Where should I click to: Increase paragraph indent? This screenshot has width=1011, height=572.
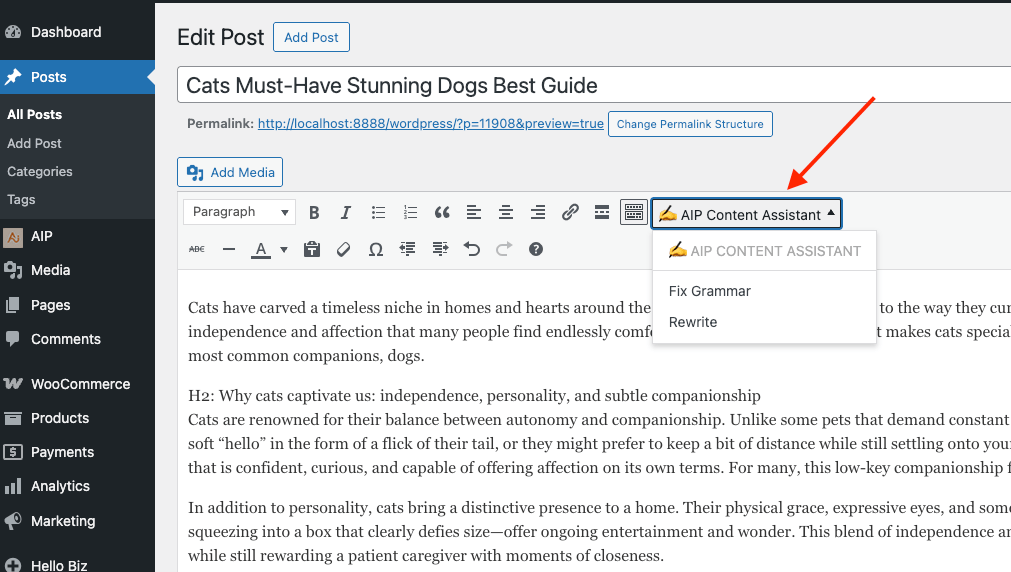point(440,249)
